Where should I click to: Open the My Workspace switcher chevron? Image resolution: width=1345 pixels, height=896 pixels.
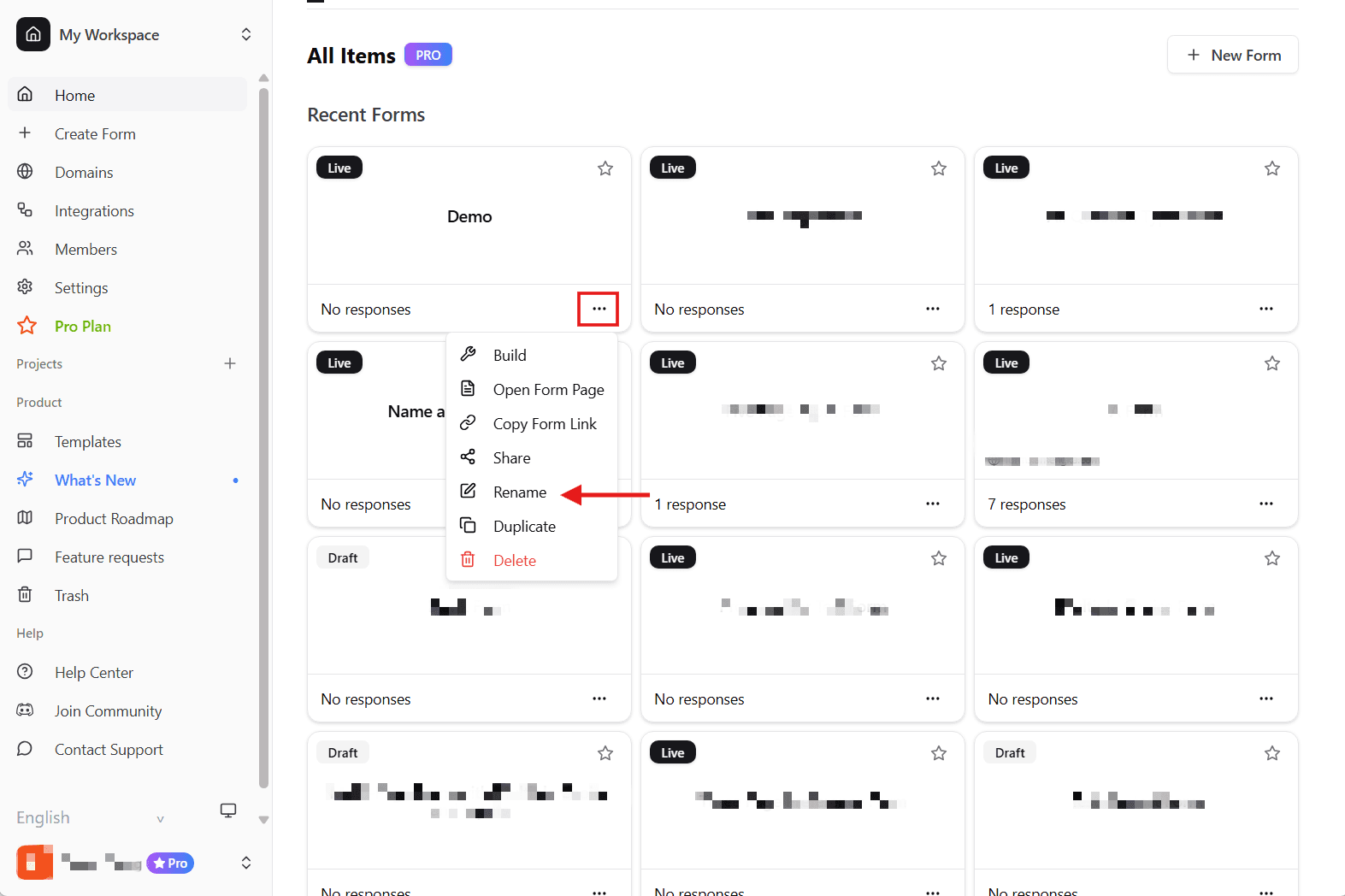(246, 34)
